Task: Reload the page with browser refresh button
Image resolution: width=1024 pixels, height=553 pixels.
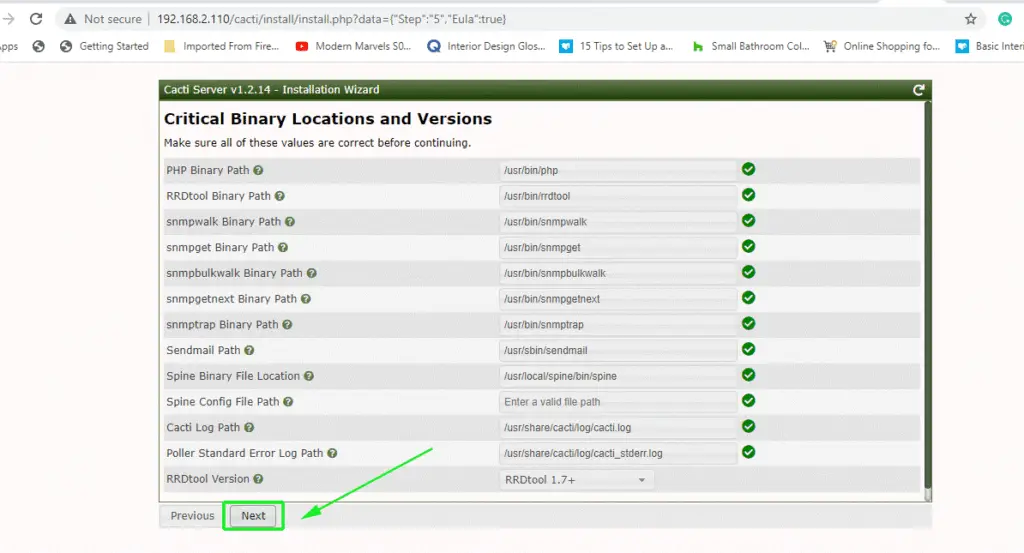Action: click(36, 19)
